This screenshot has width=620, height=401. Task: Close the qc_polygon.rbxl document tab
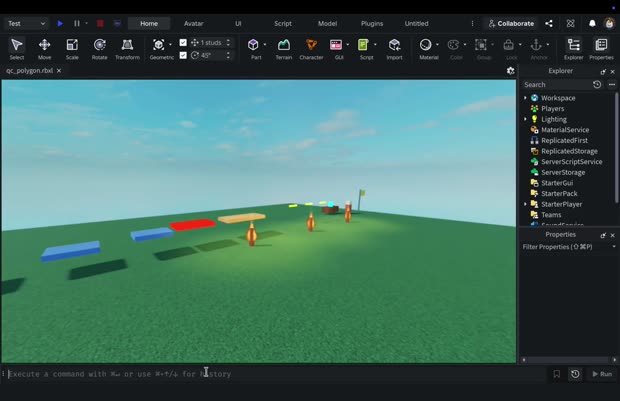tap(59, 70)
